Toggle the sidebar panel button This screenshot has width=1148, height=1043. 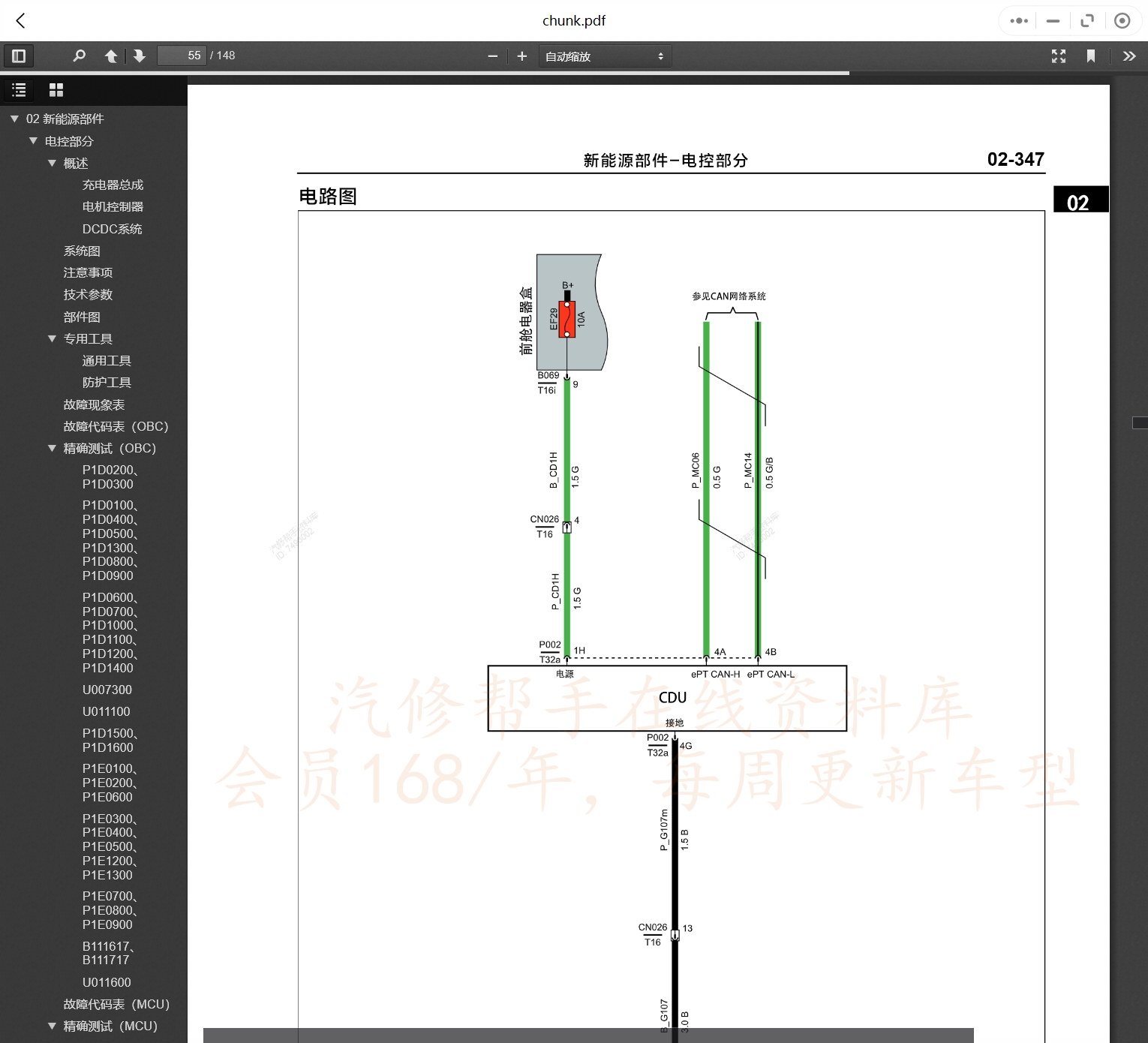19,56
